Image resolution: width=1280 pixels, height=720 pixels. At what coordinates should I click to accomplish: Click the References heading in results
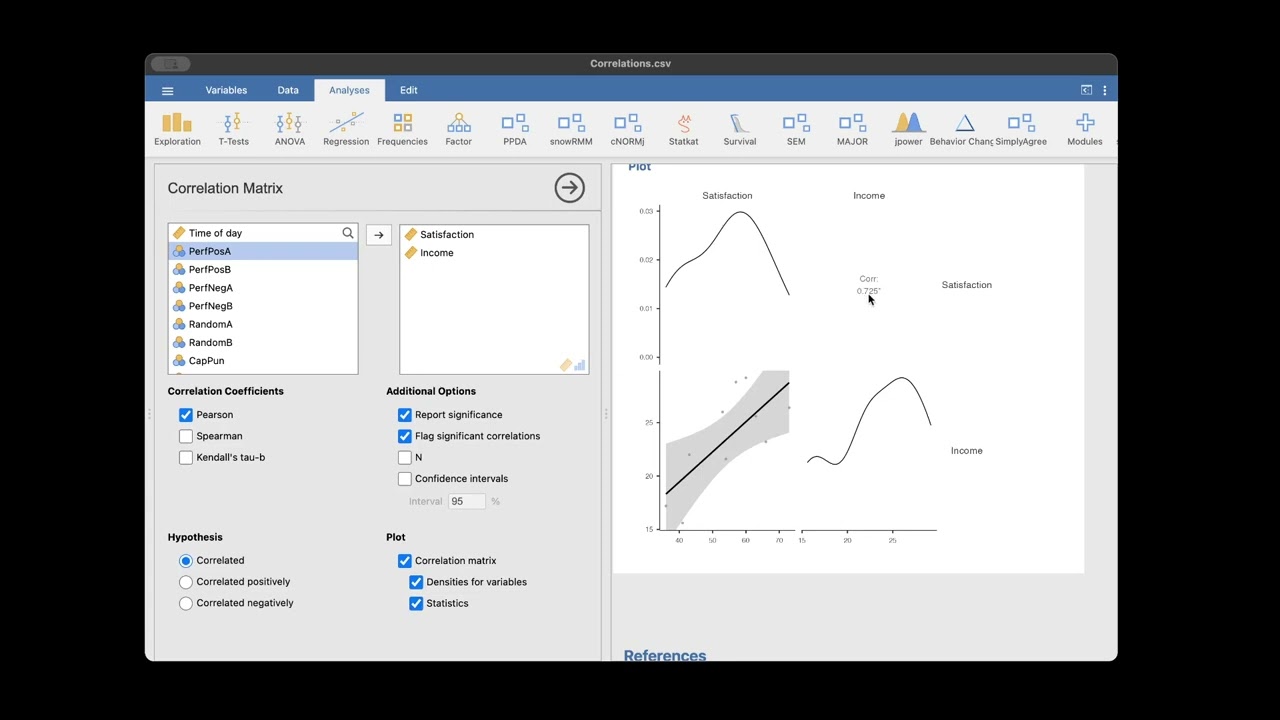click(665, 656)
